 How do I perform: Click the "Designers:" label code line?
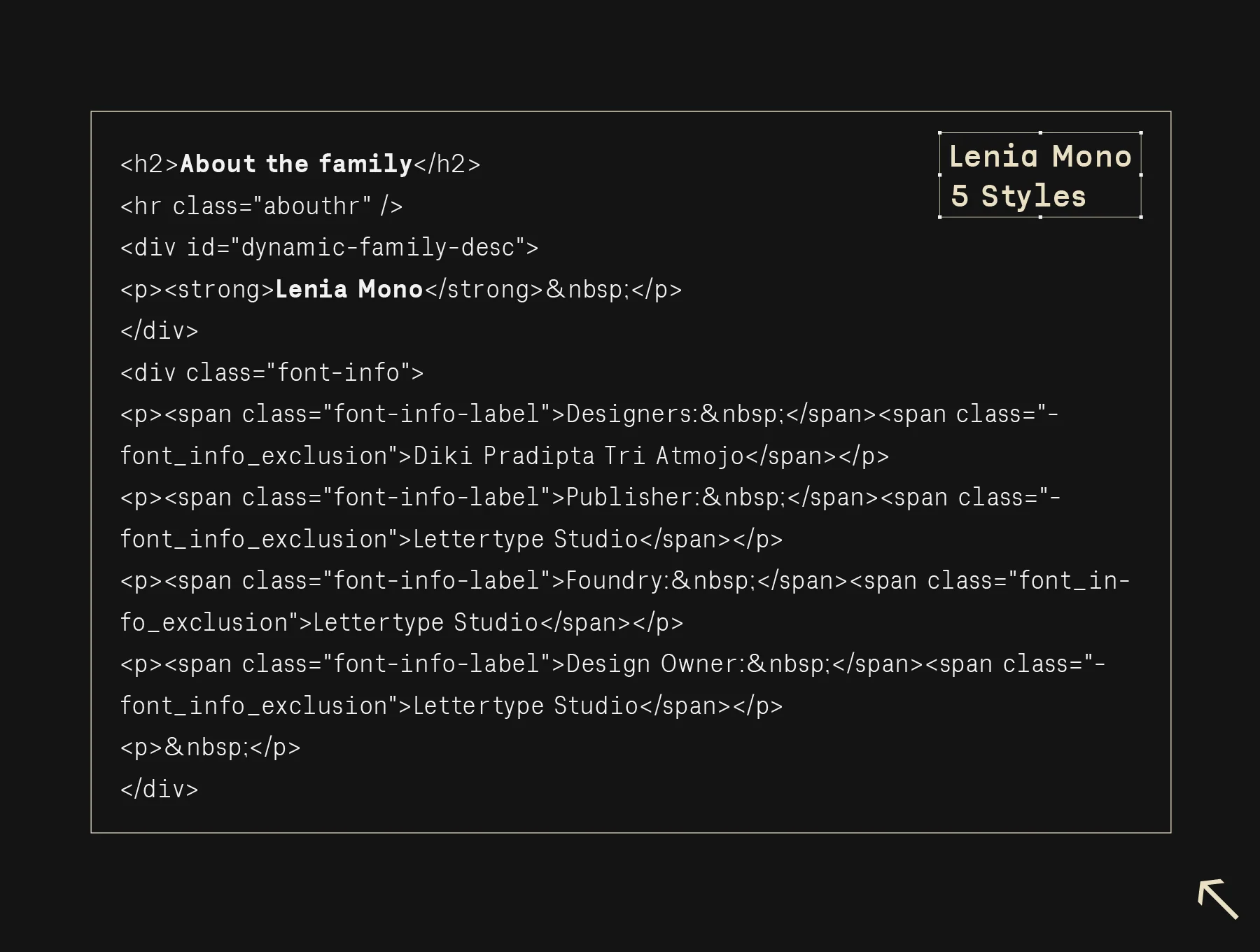[589, 414]
